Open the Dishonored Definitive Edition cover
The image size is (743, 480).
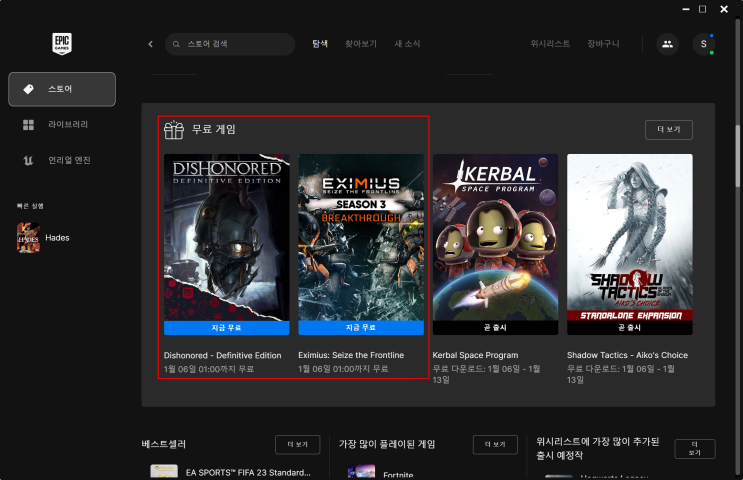click(227, 237)
